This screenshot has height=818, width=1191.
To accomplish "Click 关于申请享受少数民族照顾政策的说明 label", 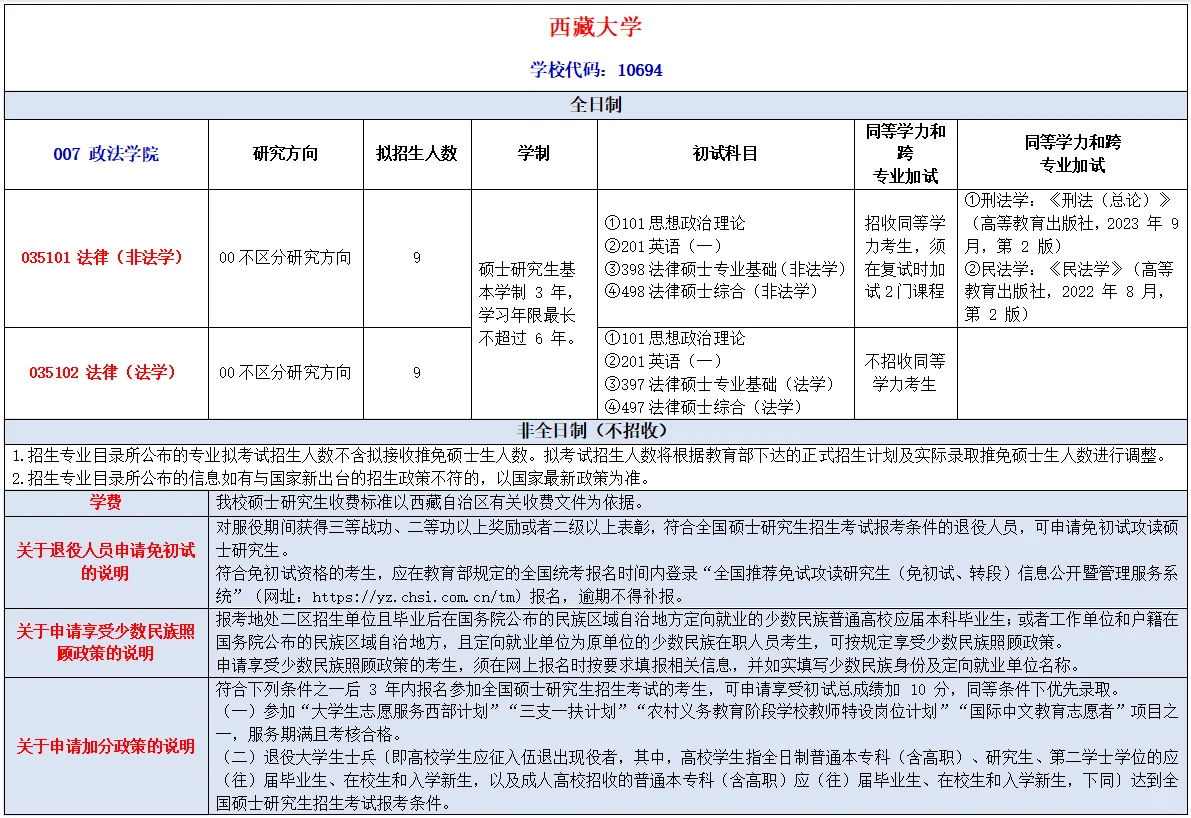I will [x=106, y=643].
